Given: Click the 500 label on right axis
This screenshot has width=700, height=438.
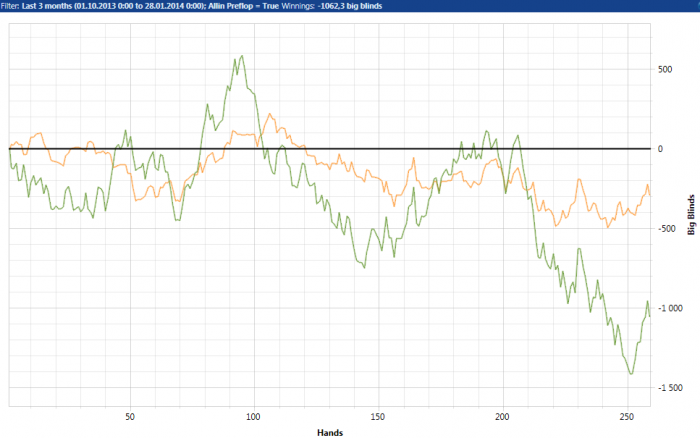Looking at the screenshot, I should pyautogui.click(x=665, y=69).
